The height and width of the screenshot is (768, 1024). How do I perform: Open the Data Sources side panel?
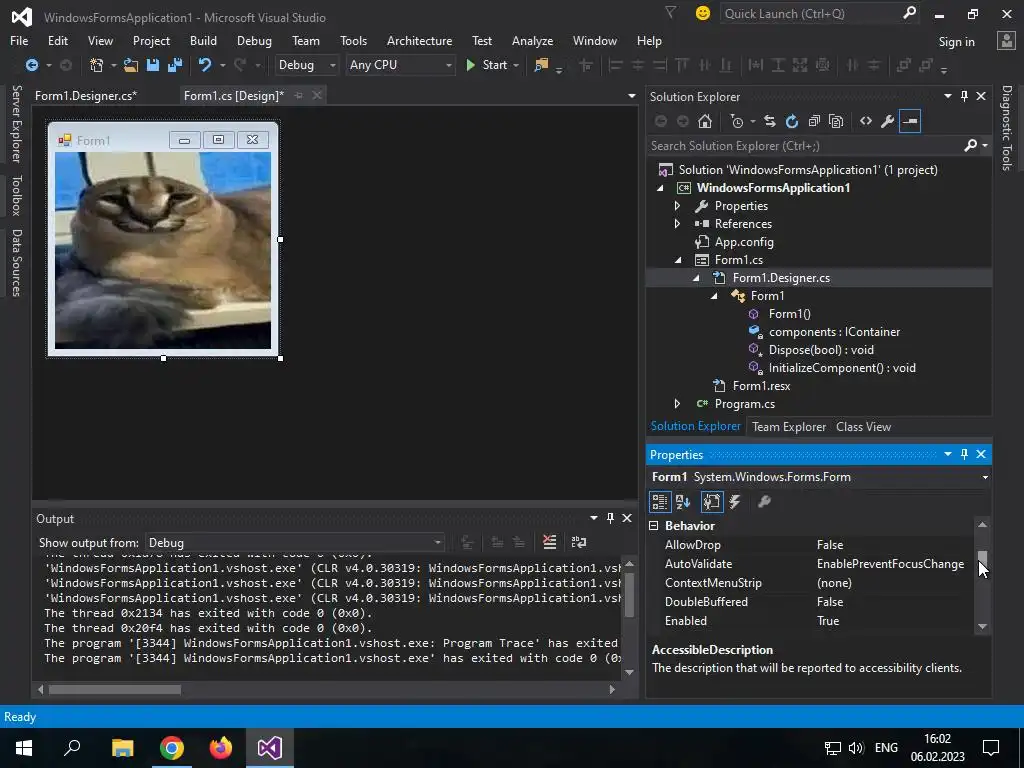(16, 263)
